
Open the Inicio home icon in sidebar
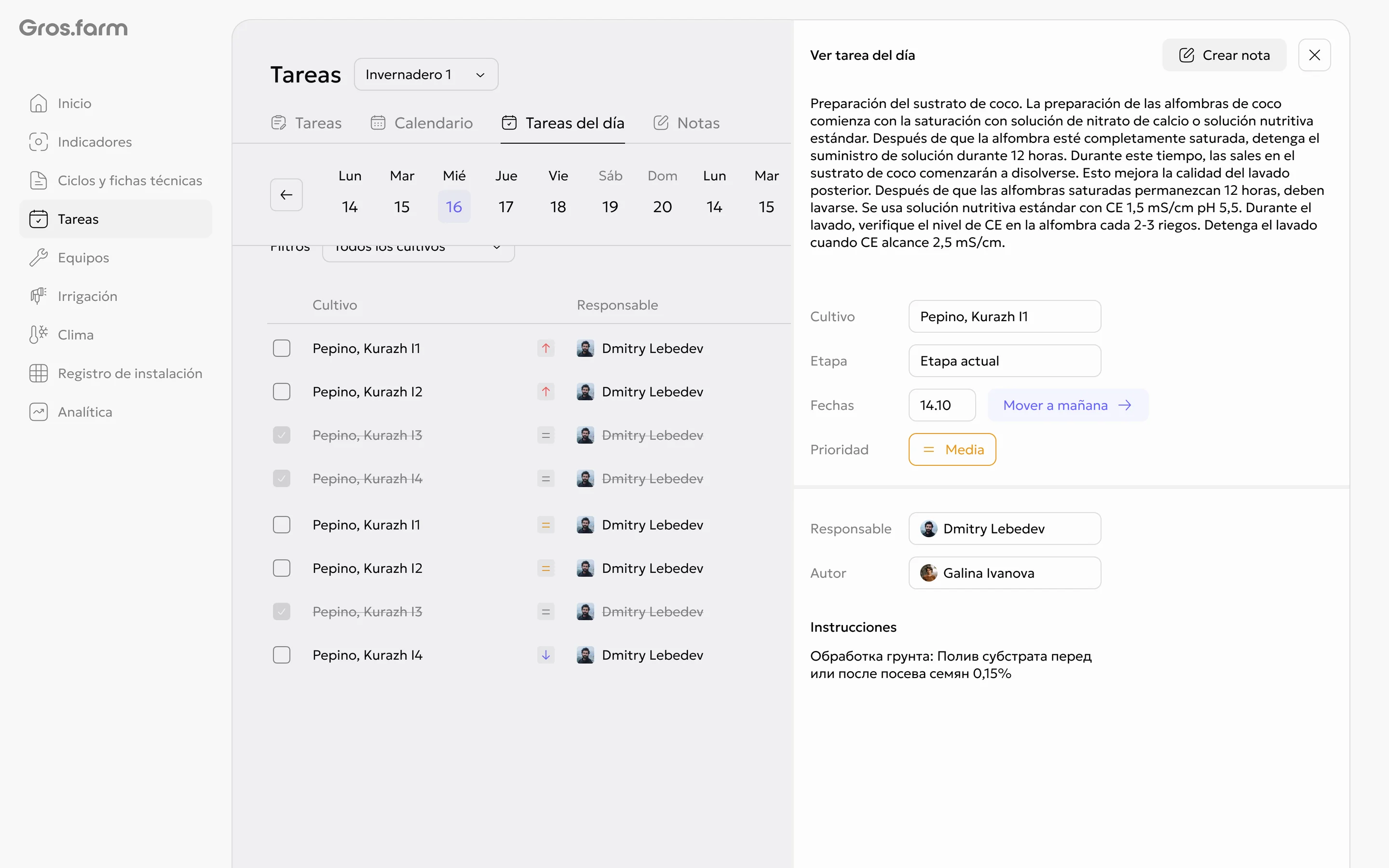[39, 103]
